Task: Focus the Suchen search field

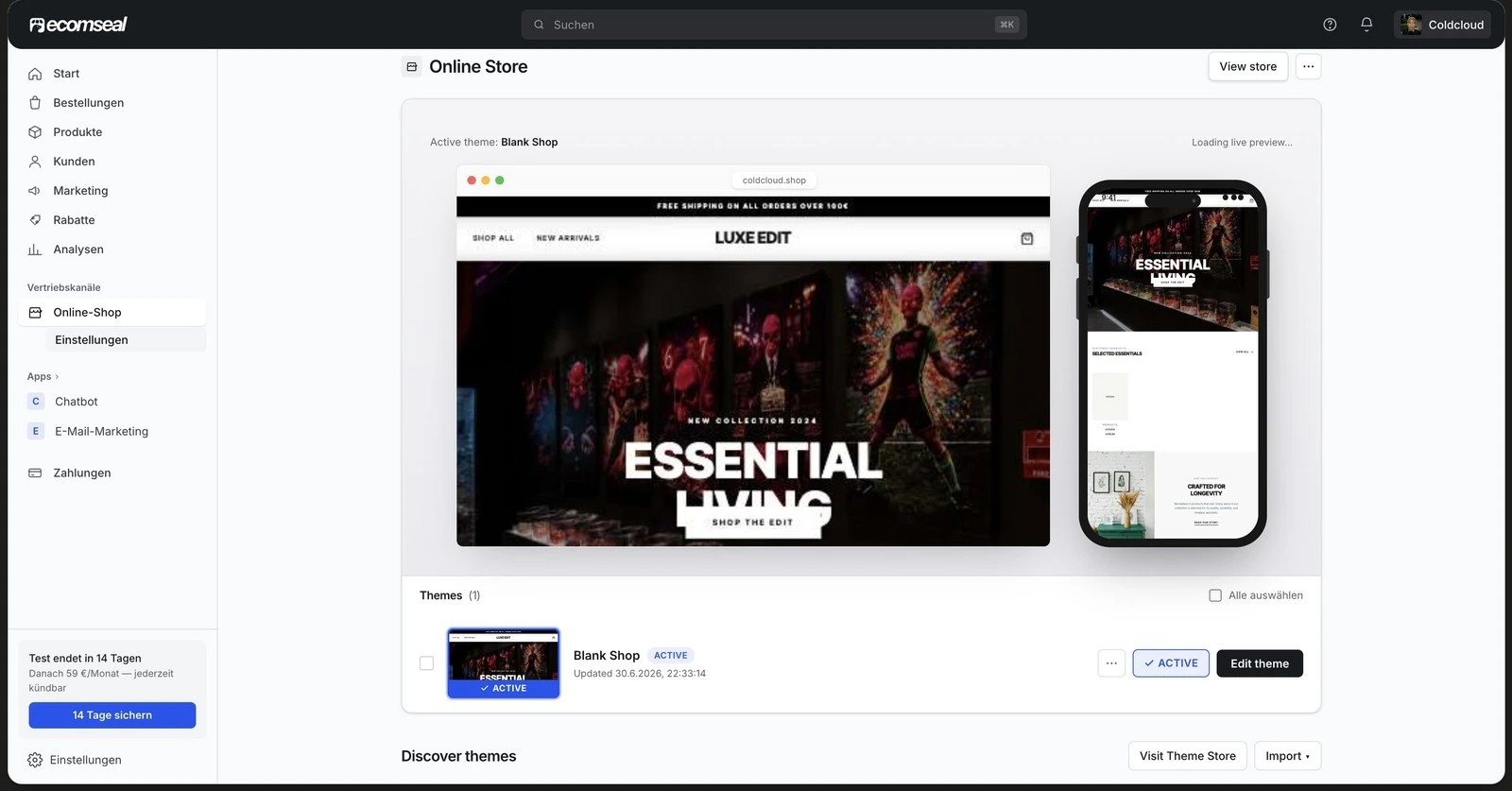Action: [774, 25]
